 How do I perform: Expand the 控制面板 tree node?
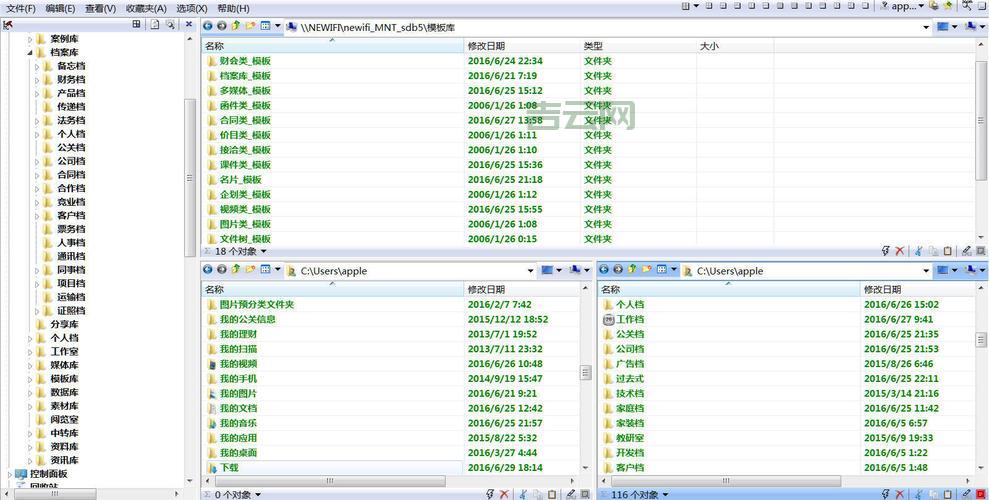tap(10, 474)
